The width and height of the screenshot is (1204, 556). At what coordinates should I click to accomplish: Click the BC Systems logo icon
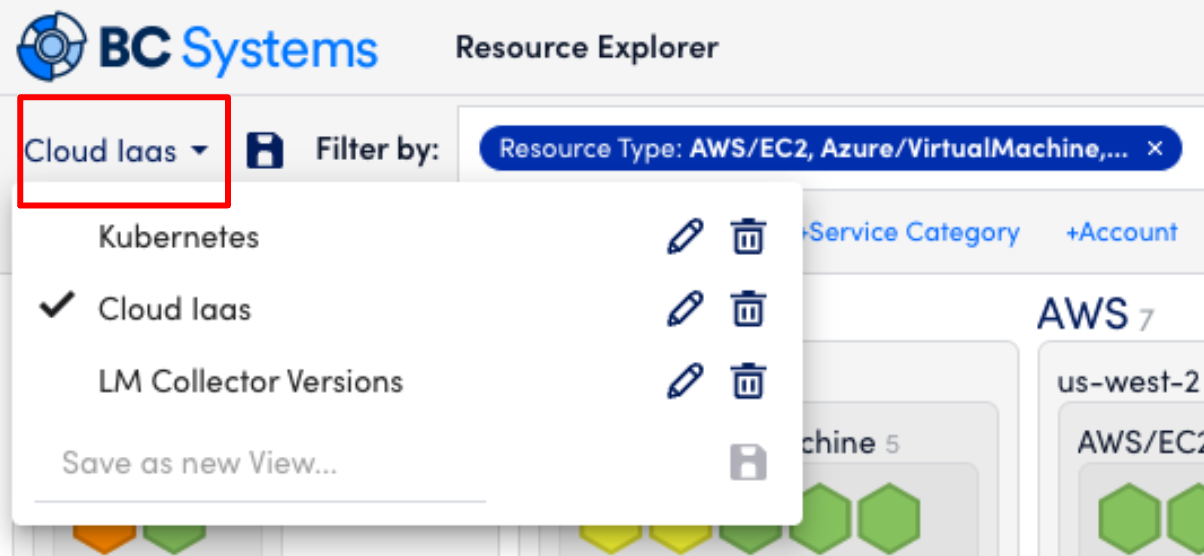[53, 47]
